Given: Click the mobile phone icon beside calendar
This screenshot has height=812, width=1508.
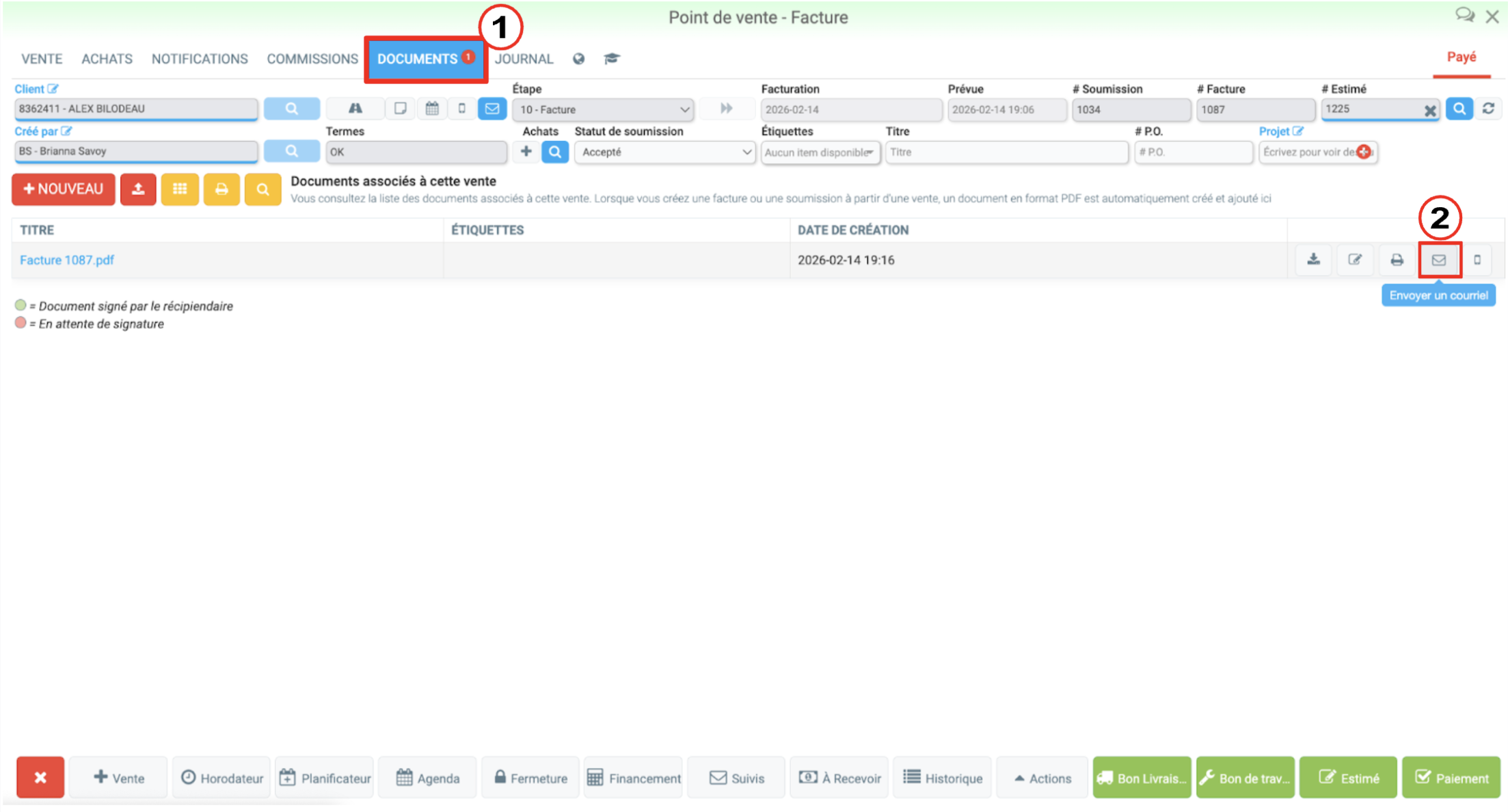Looking at the screenshot, I should 462,109.
